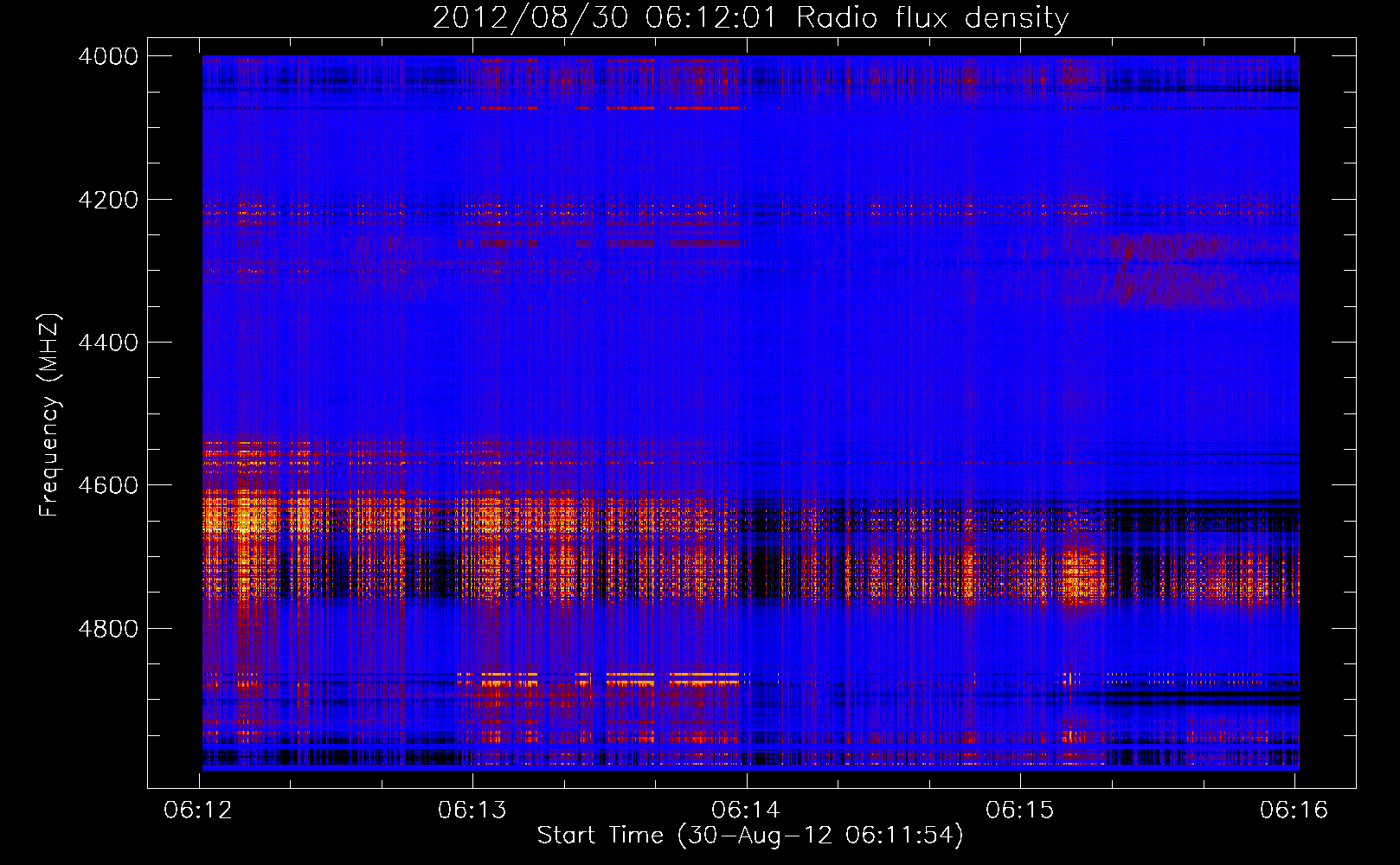Click the 06:15 time axis label
Image resolution: width=1400 pixels, height=865 pixels.
pyautogui.click(x=1020, y=811)
